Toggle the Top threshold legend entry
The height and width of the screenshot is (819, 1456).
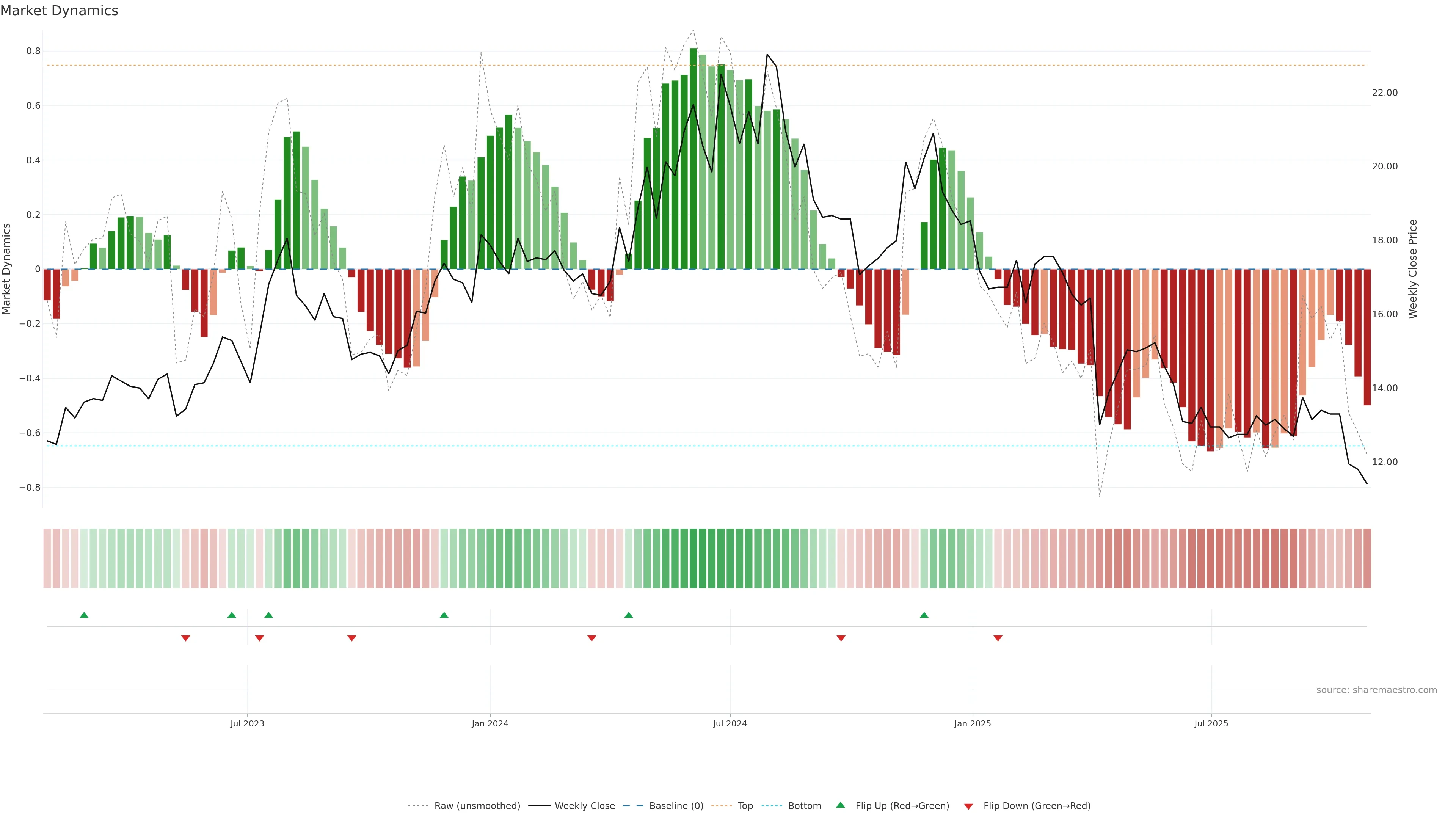[x=745, y=806]
